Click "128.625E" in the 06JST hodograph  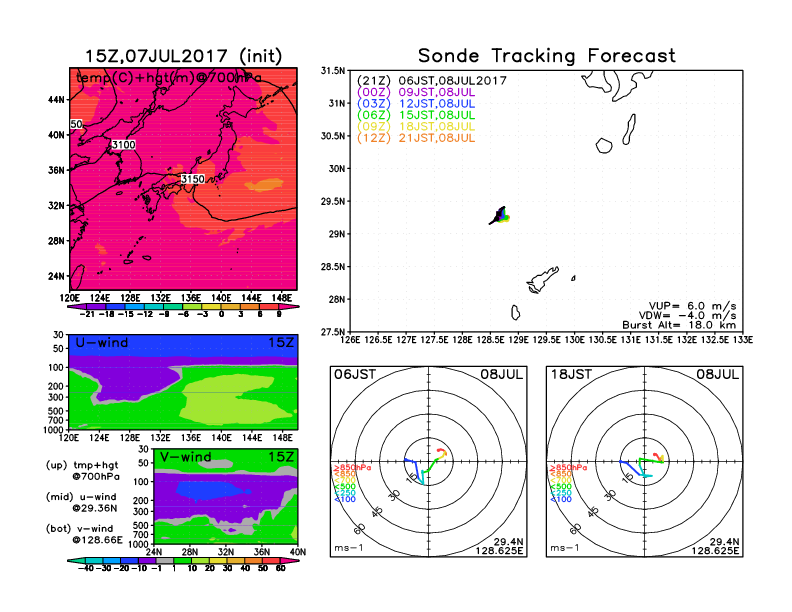pos(499,551)
